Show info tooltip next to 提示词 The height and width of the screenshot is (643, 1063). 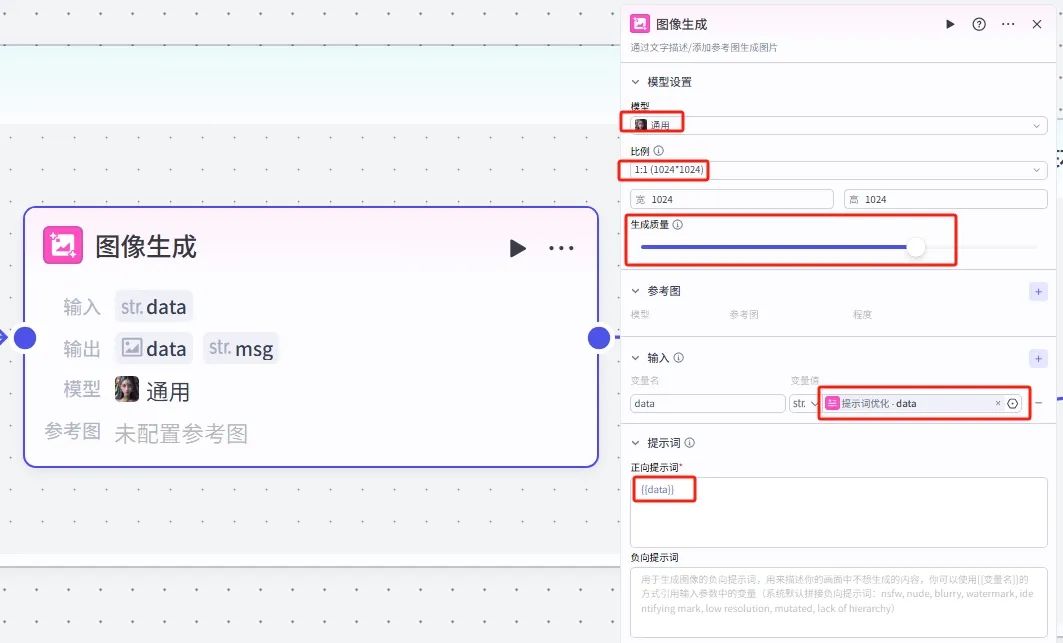(x=689, y=443)
